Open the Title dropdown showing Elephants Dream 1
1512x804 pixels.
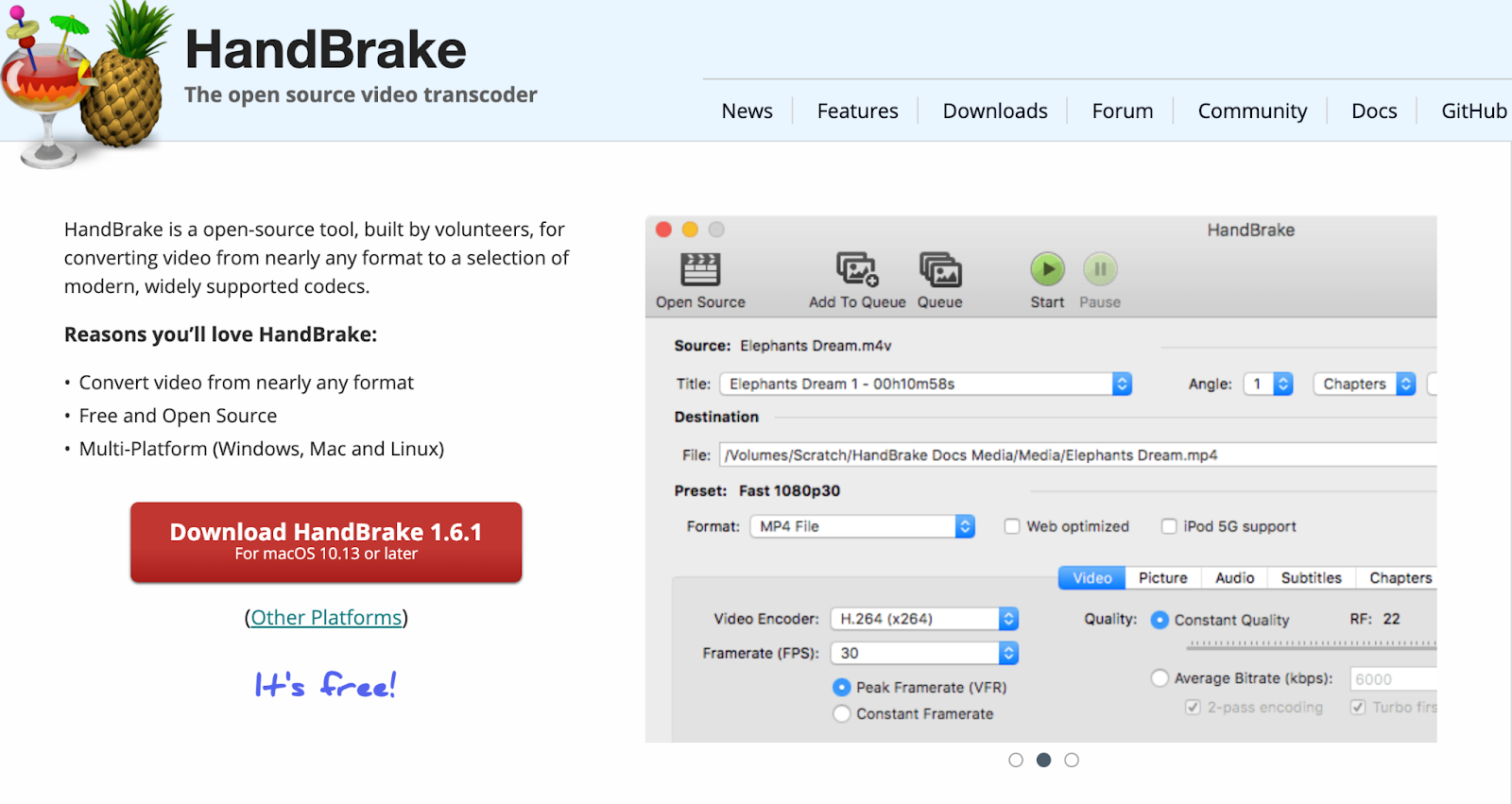tap(926, 384)
